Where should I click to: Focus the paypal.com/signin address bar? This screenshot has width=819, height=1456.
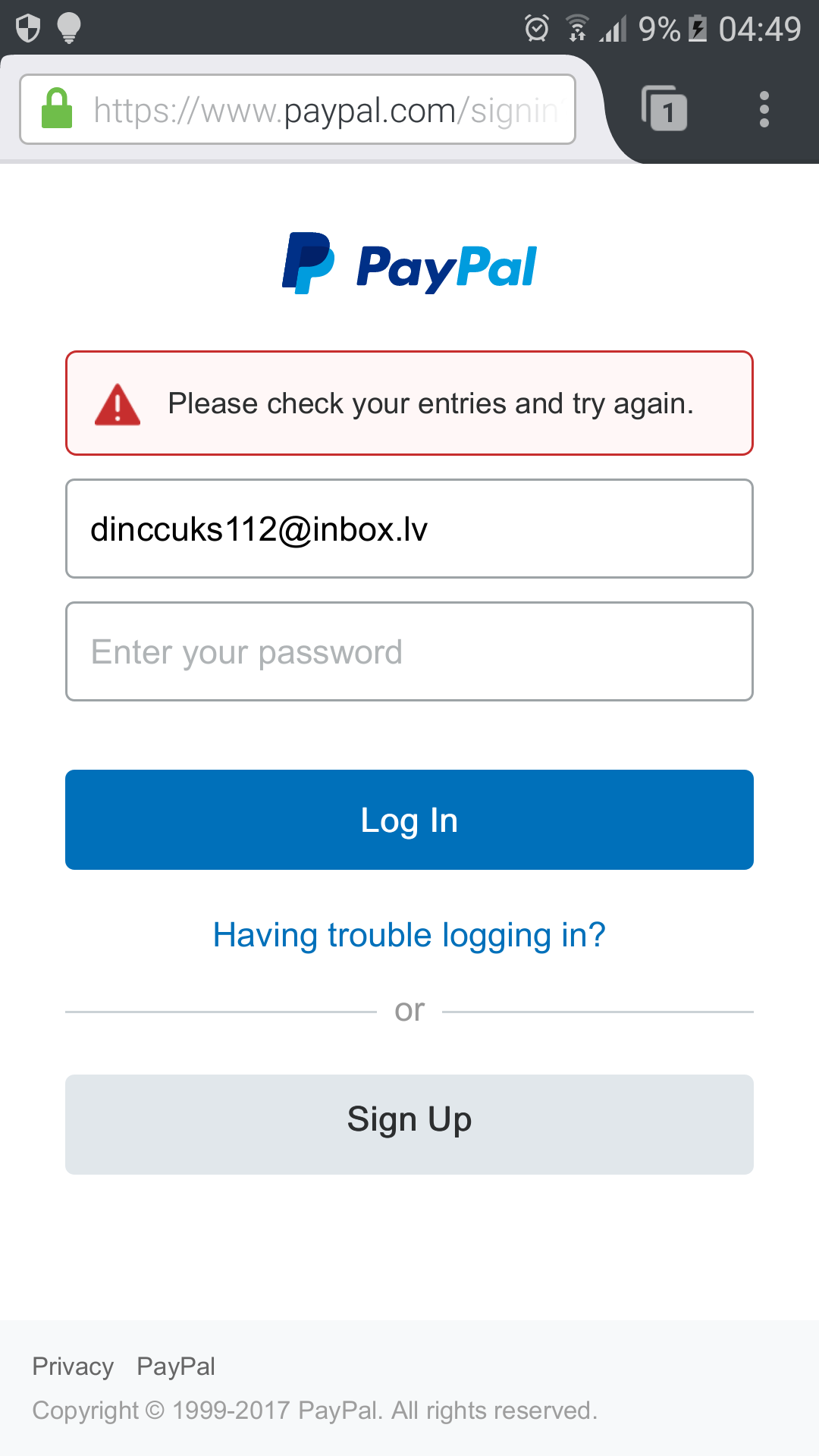point(297,109)
